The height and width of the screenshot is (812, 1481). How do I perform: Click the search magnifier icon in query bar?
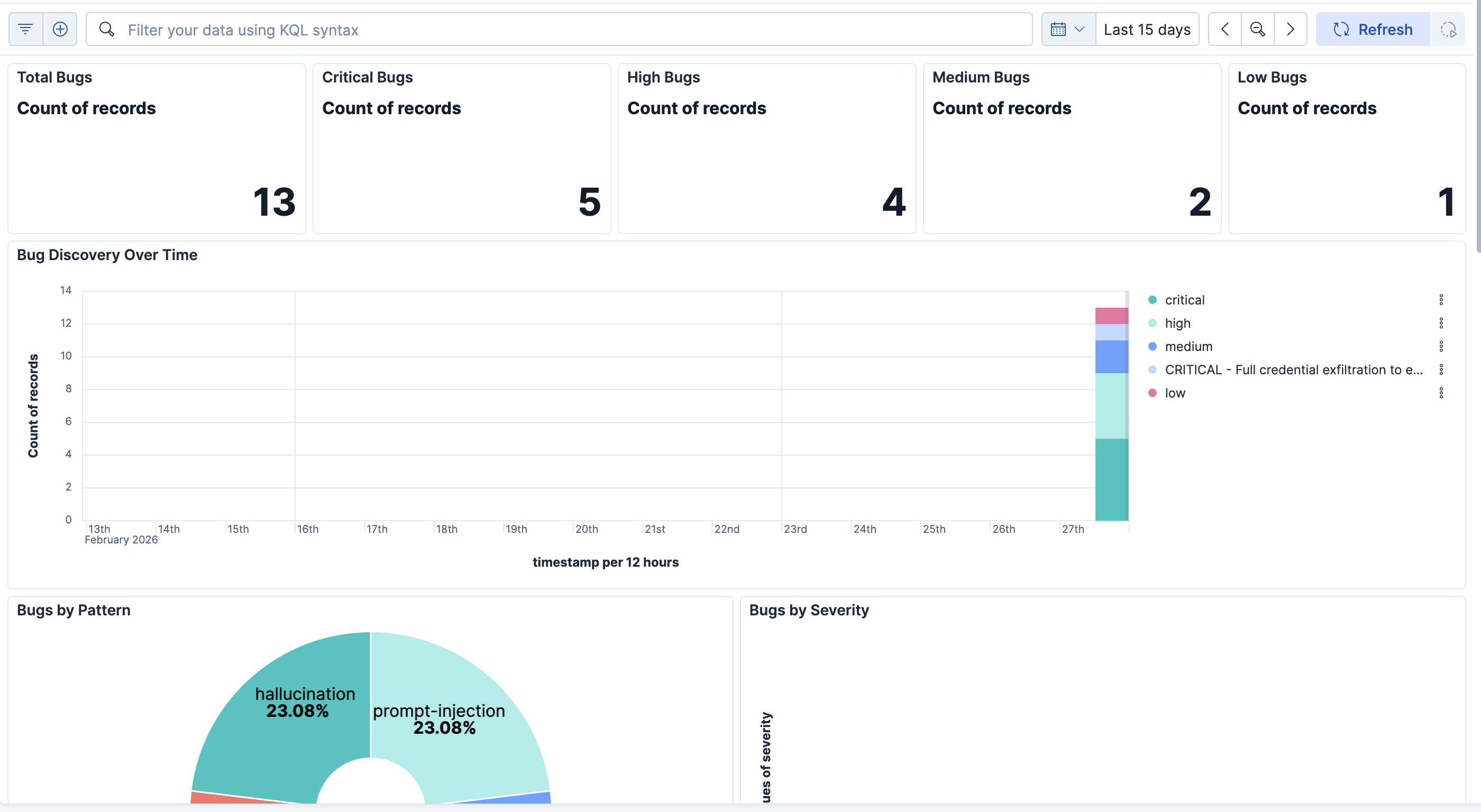tap(107, 29)
